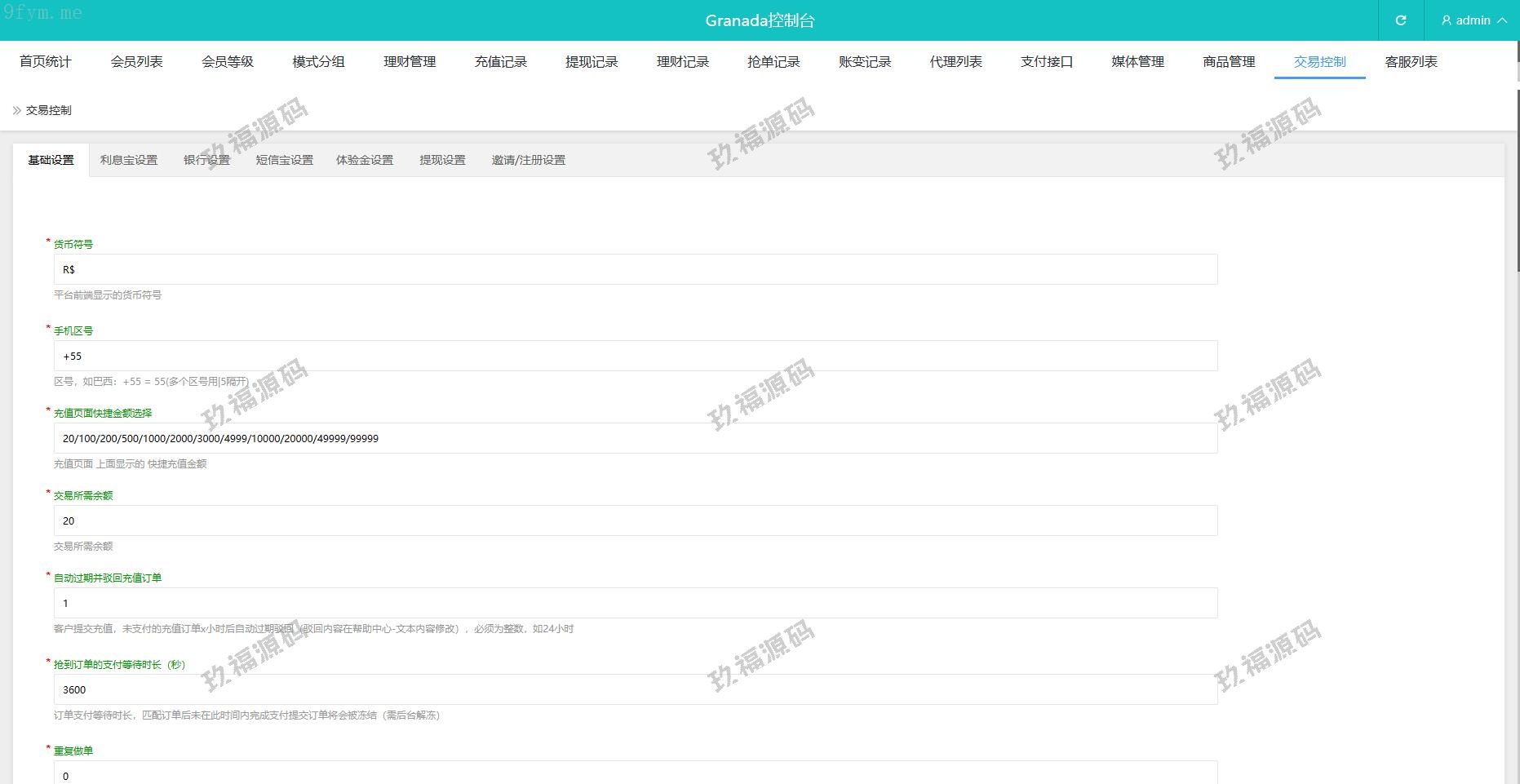Switch to the 利息宝设置 tab
Image resolution: width=1520 pixels, height=784 pixels.
pos(129,161)
